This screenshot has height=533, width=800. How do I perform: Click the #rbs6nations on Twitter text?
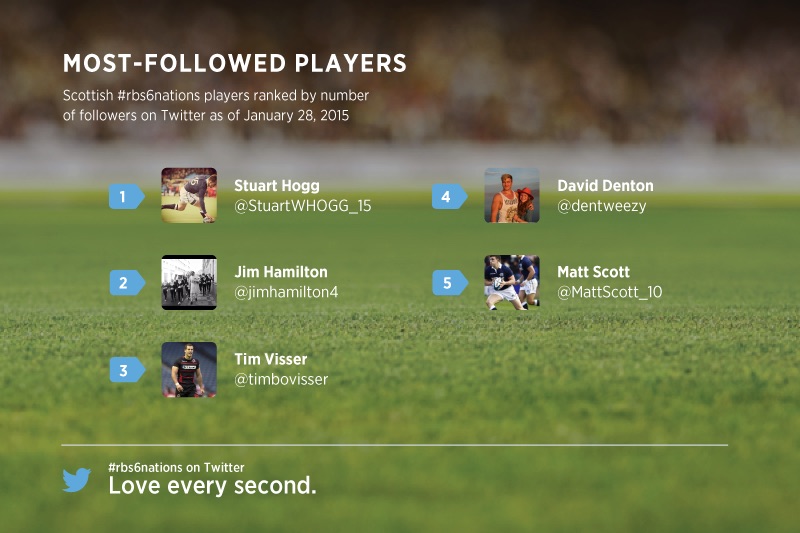point(176,467)
